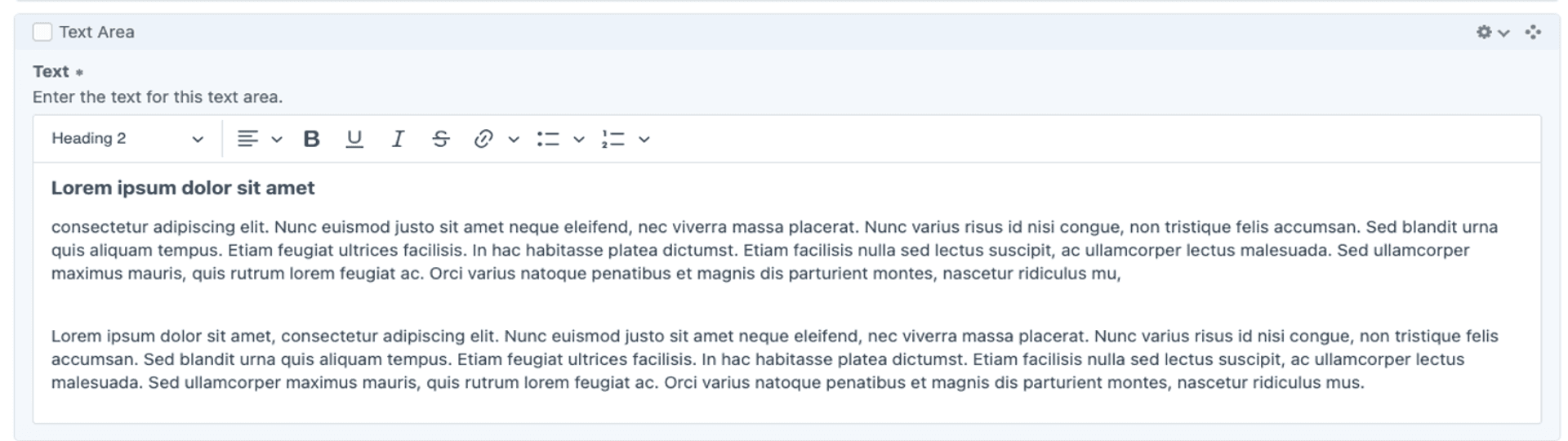Screen dimensions: 1568x441
Task: Click the gear settings icon
Action: click(x=1484, y=32)
